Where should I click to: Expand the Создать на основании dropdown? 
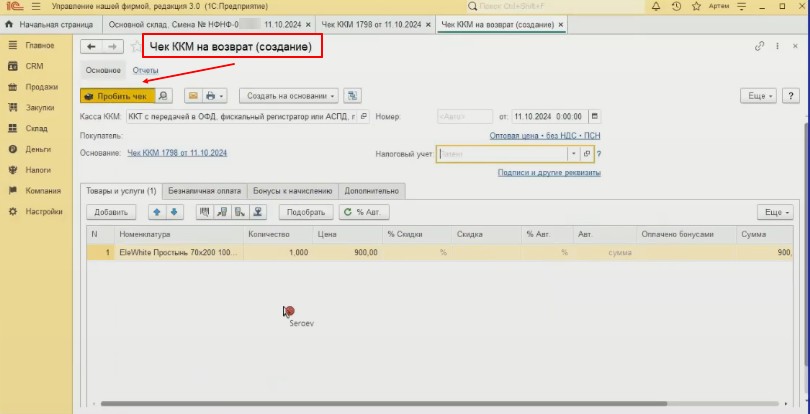tap(289, 96)
